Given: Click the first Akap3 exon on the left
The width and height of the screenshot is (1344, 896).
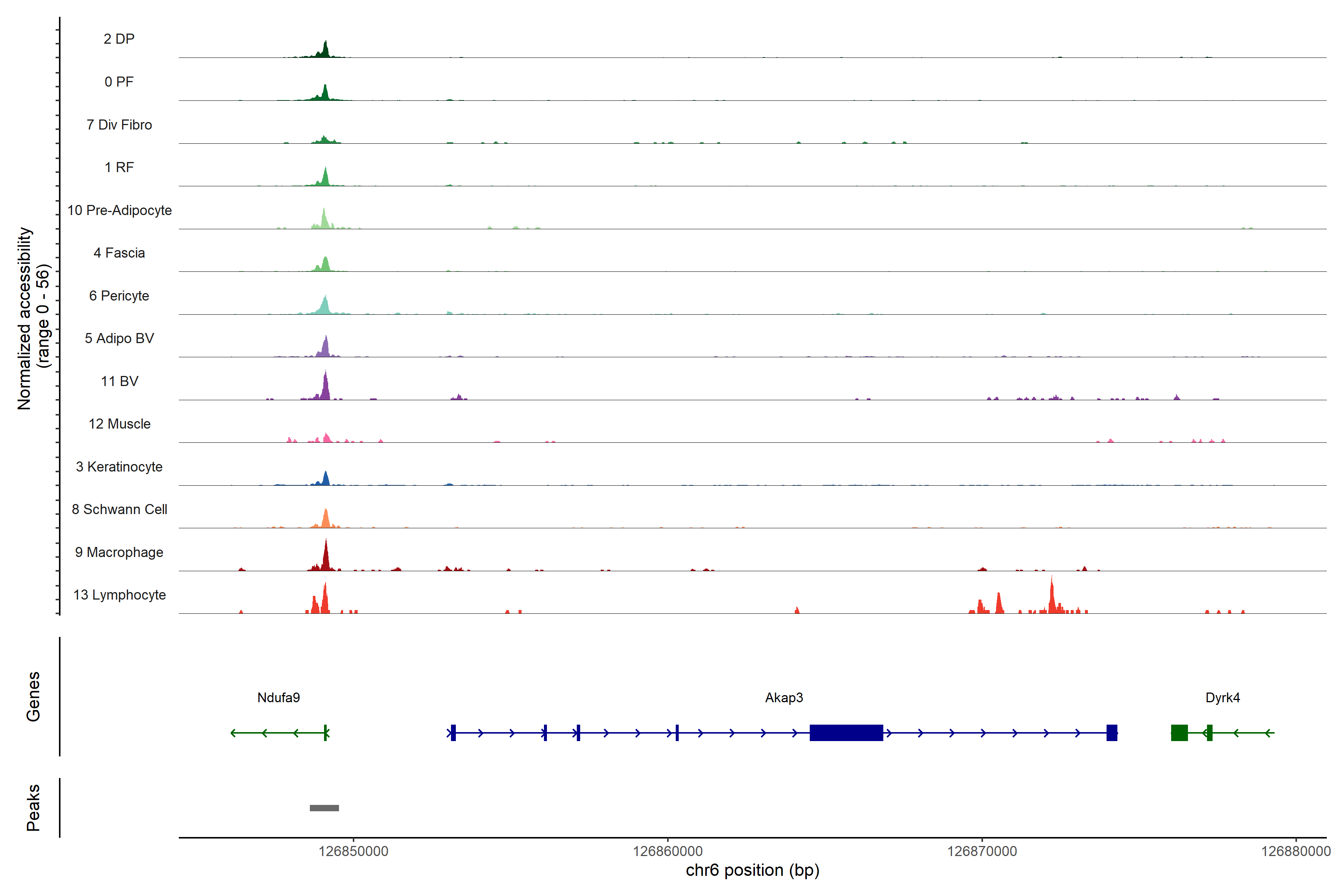Looking at the screenshot, I should coord(453,732).
